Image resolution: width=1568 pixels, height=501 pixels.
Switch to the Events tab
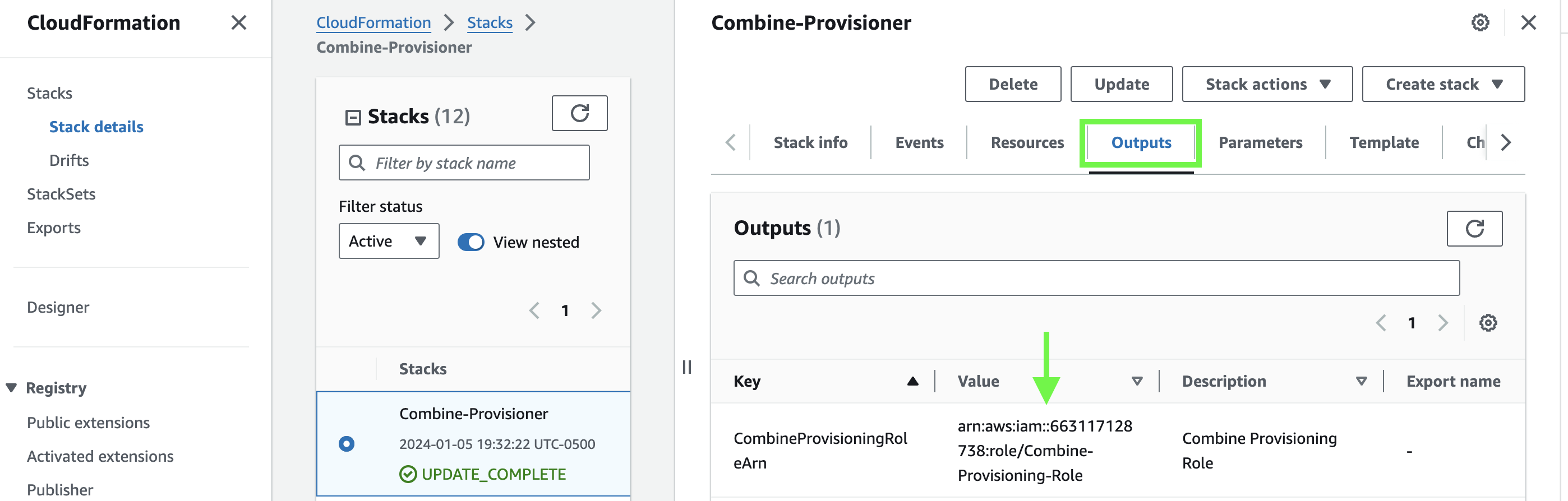click(919, 142)
